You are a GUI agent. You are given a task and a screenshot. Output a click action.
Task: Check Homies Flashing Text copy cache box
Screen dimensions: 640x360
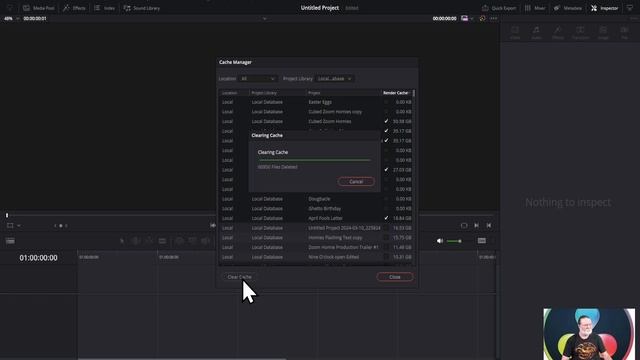tap(386, 238)
